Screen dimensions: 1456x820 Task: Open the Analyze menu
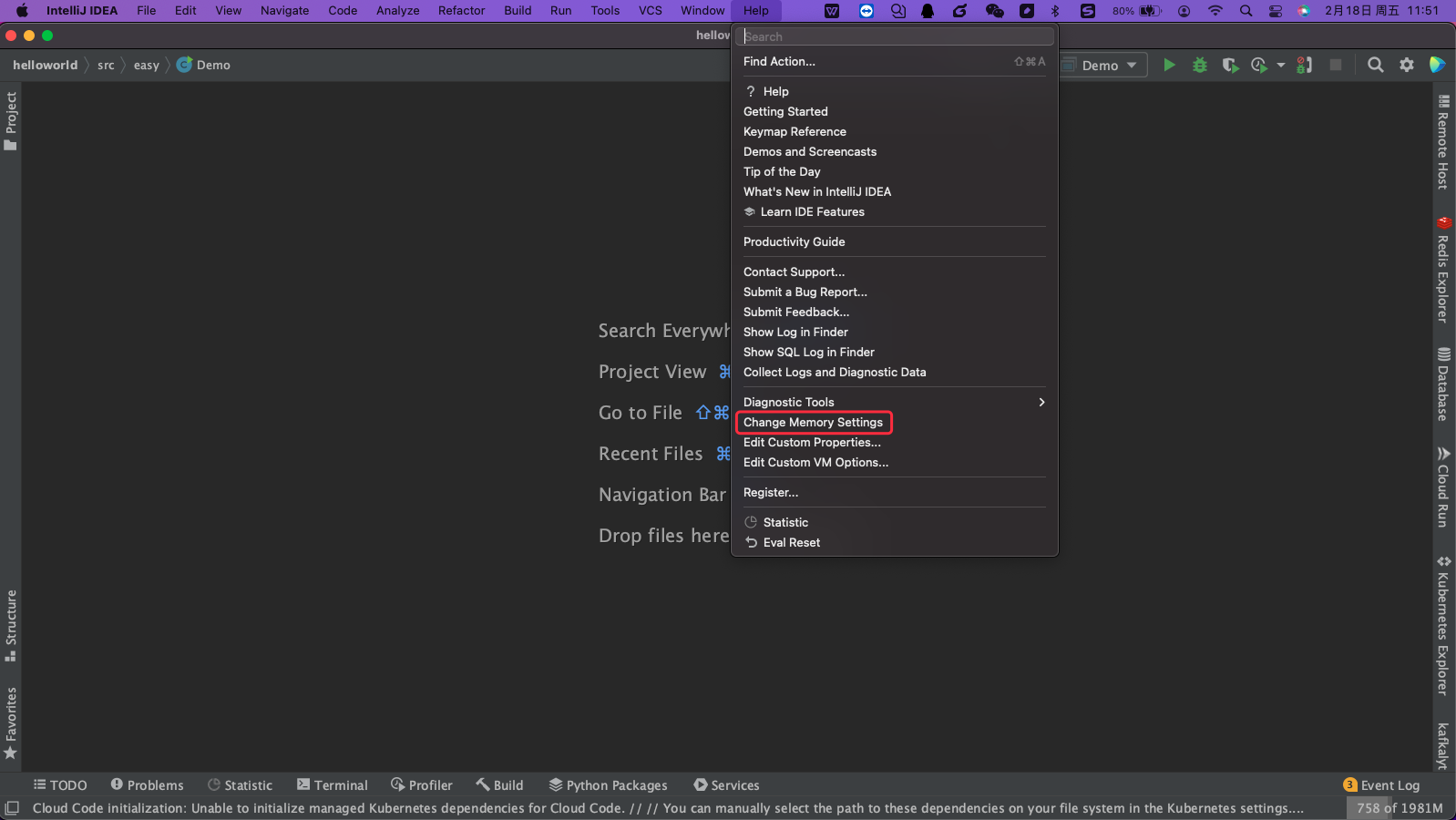click(x=398, y=11)
